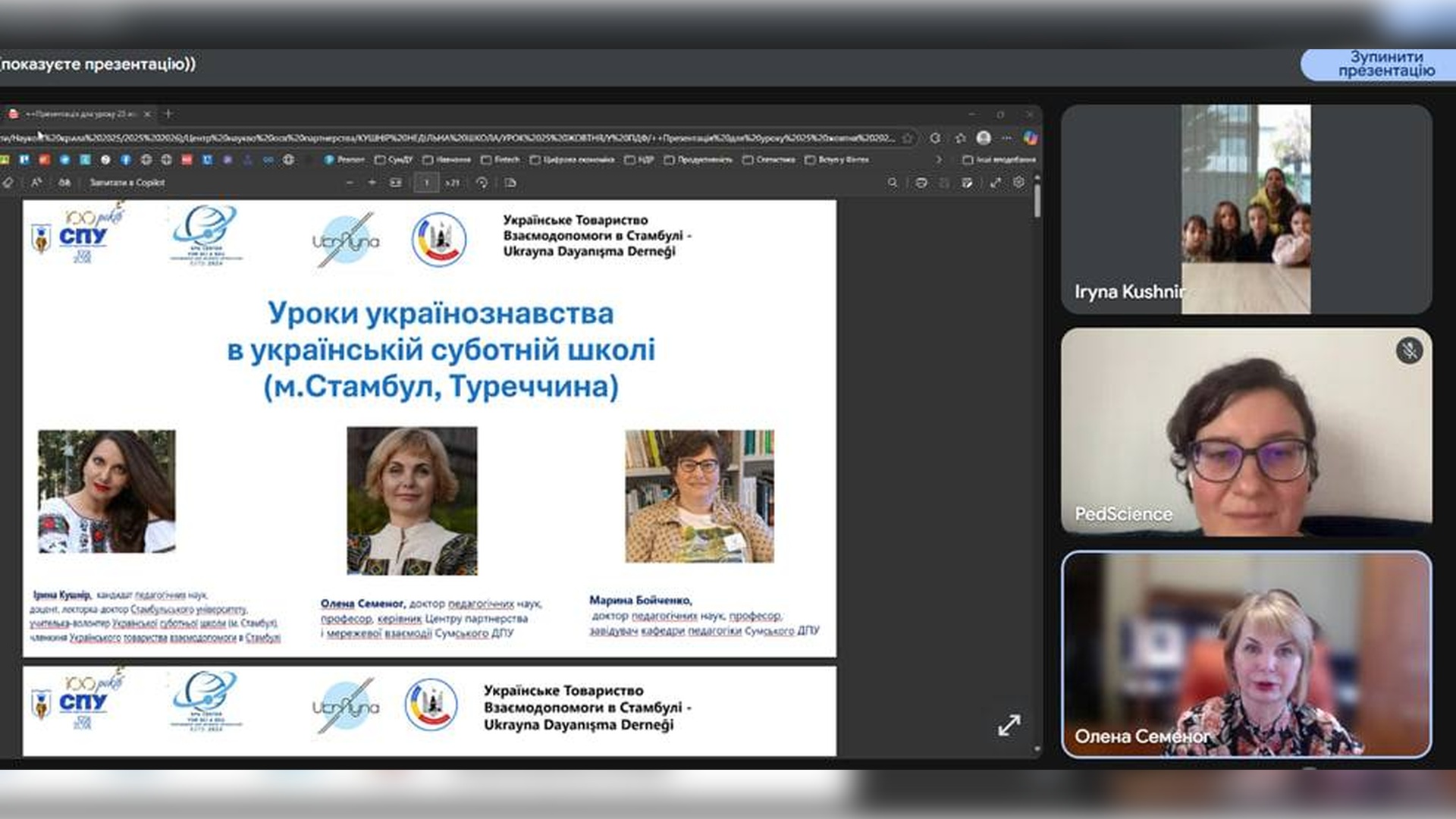The height and width of the screenshot is (819, 1456).
Task: Click the PDF page number field
Action: click(x=426, y=183)
